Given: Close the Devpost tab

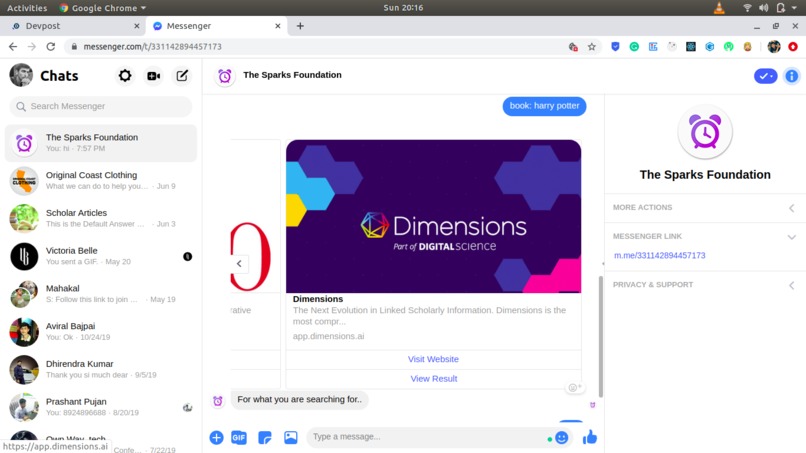Looking at the screenshot, I should (x=137, y=26).
